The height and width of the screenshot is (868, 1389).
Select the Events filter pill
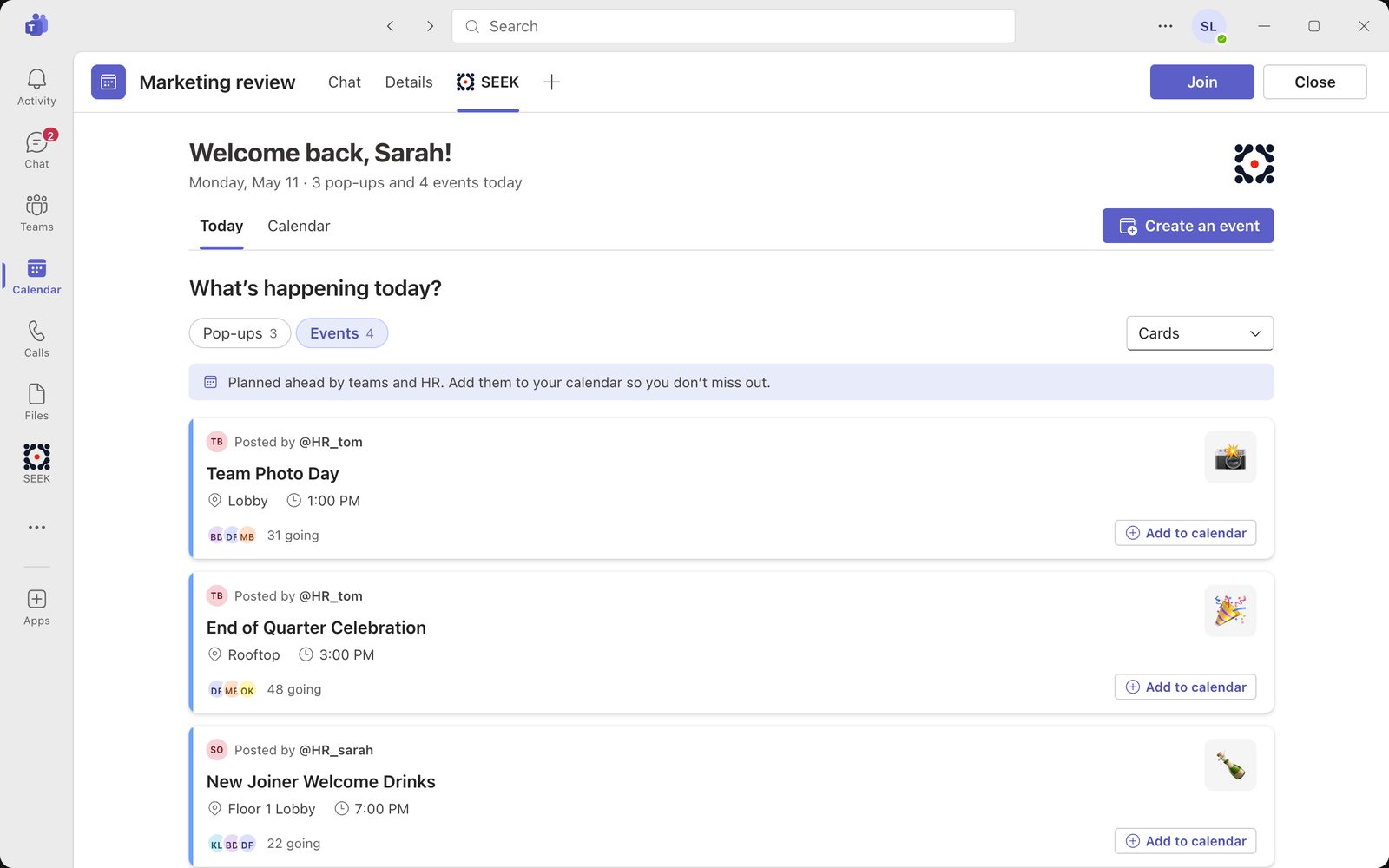click(342, 333)
